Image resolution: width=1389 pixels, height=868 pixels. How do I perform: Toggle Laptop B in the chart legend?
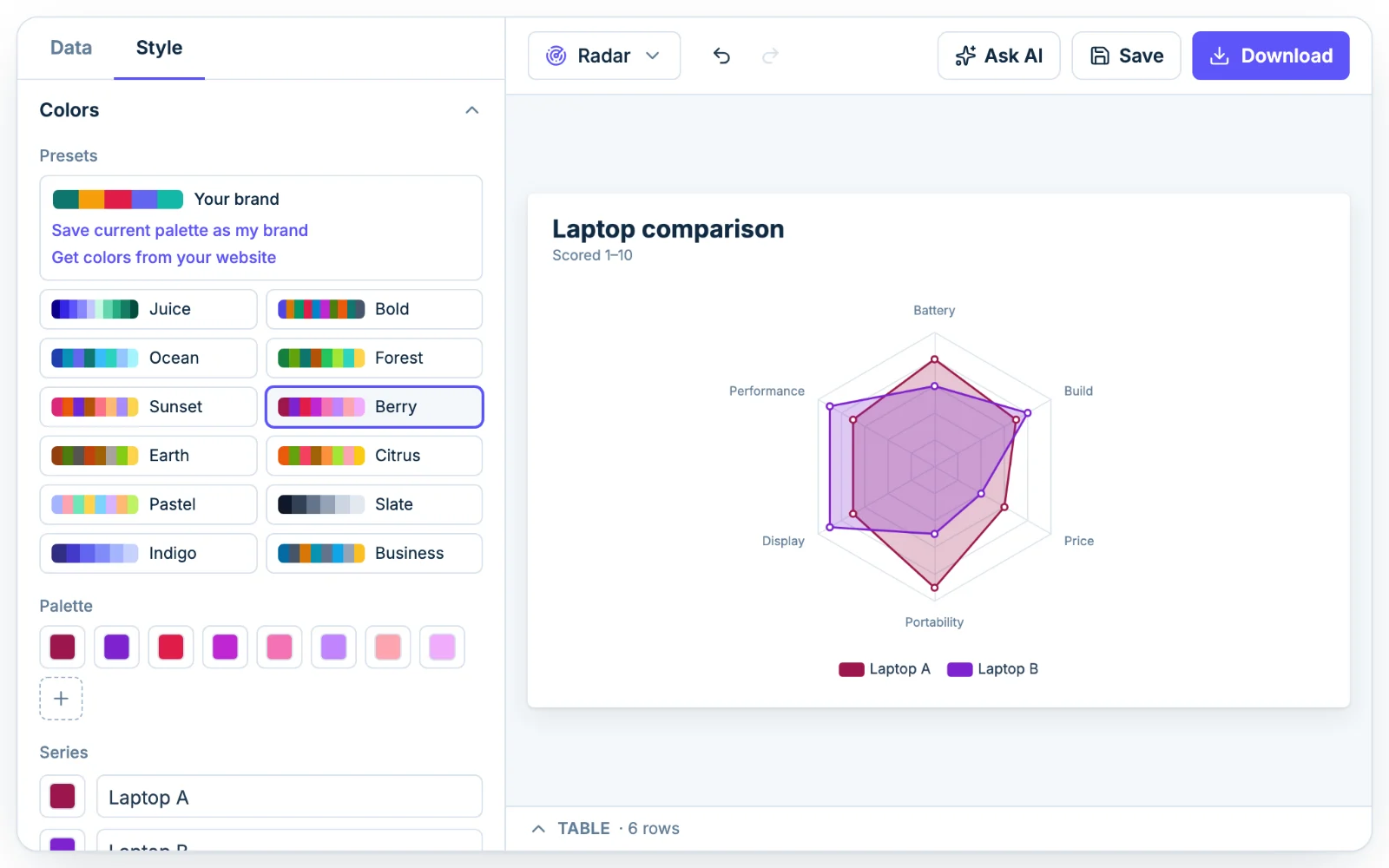tap(992, 669)
